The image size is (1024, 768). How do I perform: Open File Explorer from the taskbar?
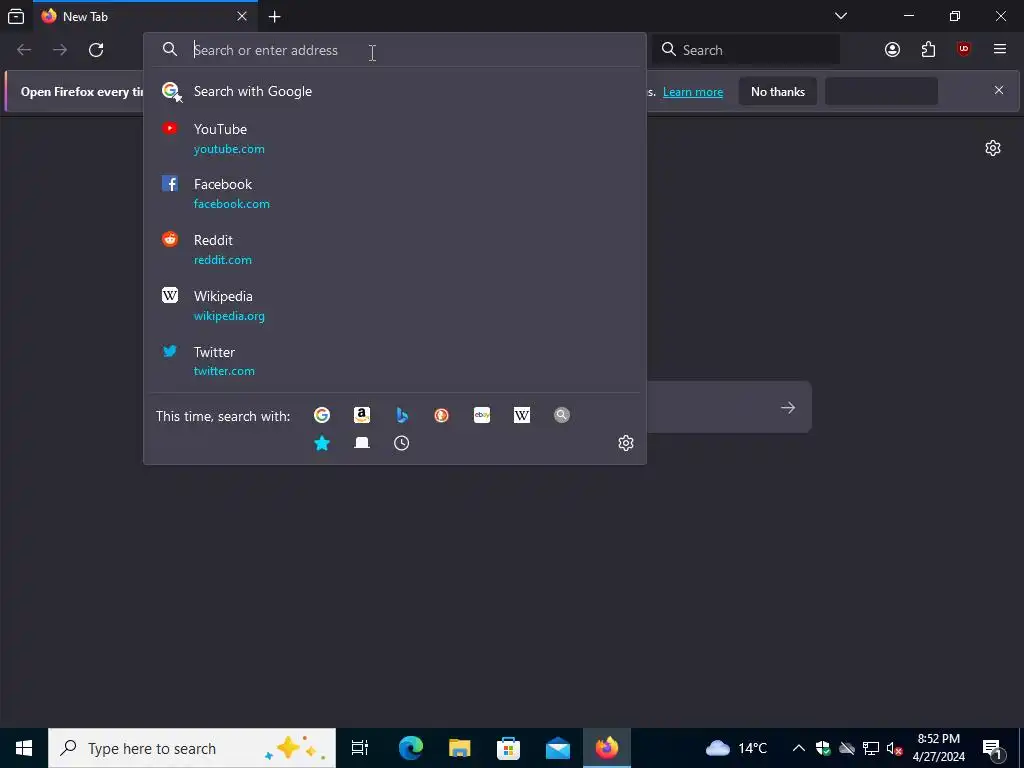460,748
